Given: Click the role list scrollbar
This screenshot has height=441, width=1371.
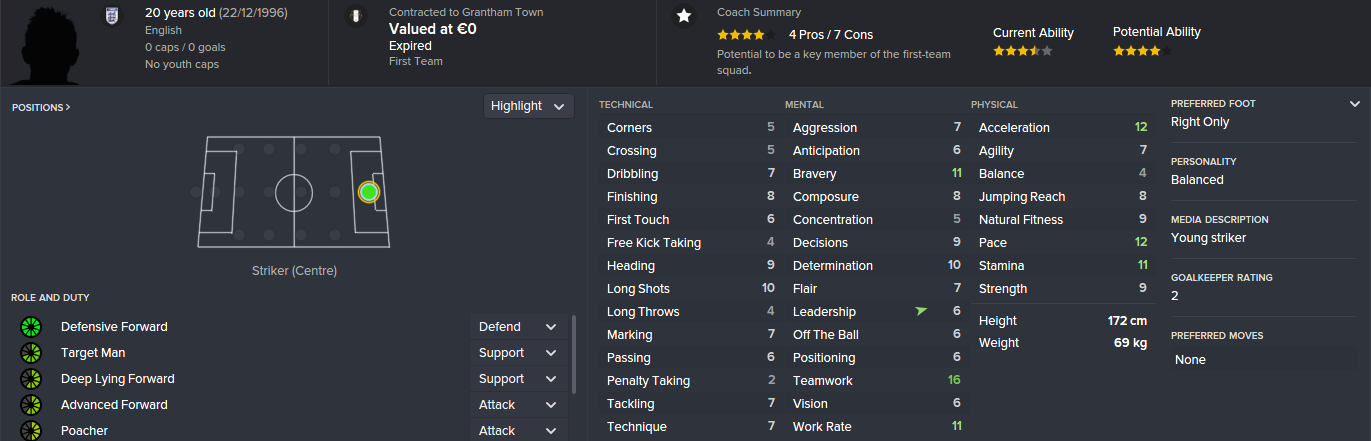Looking at the screenshot, I should [x=573, y=355].
